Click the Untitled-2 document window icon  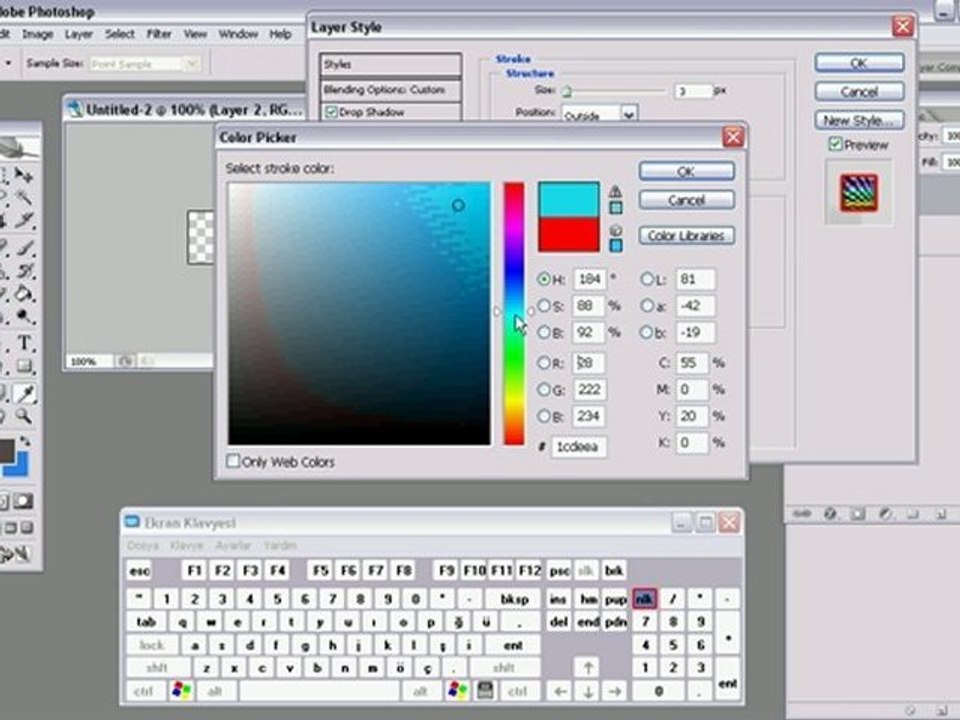pyautogui.click(x=75, y=110)
